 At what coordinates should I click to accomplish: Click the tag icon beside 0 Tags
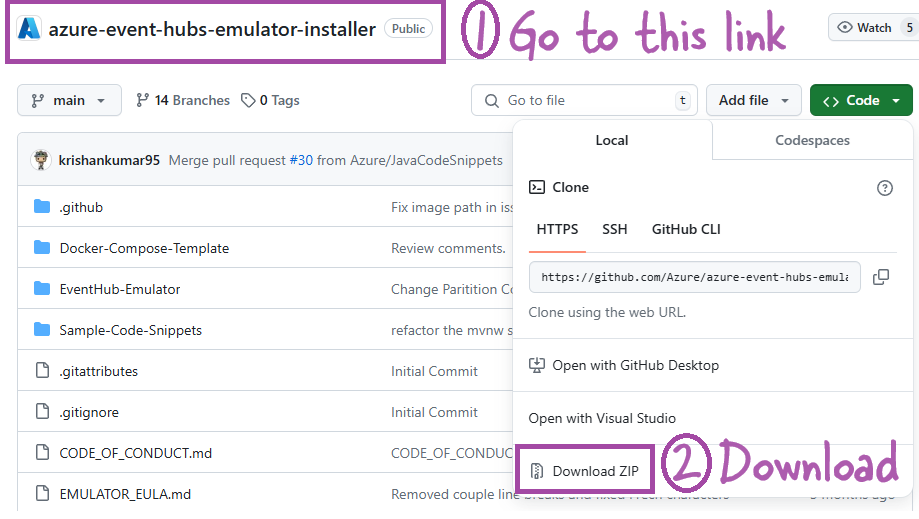[248, 101]
